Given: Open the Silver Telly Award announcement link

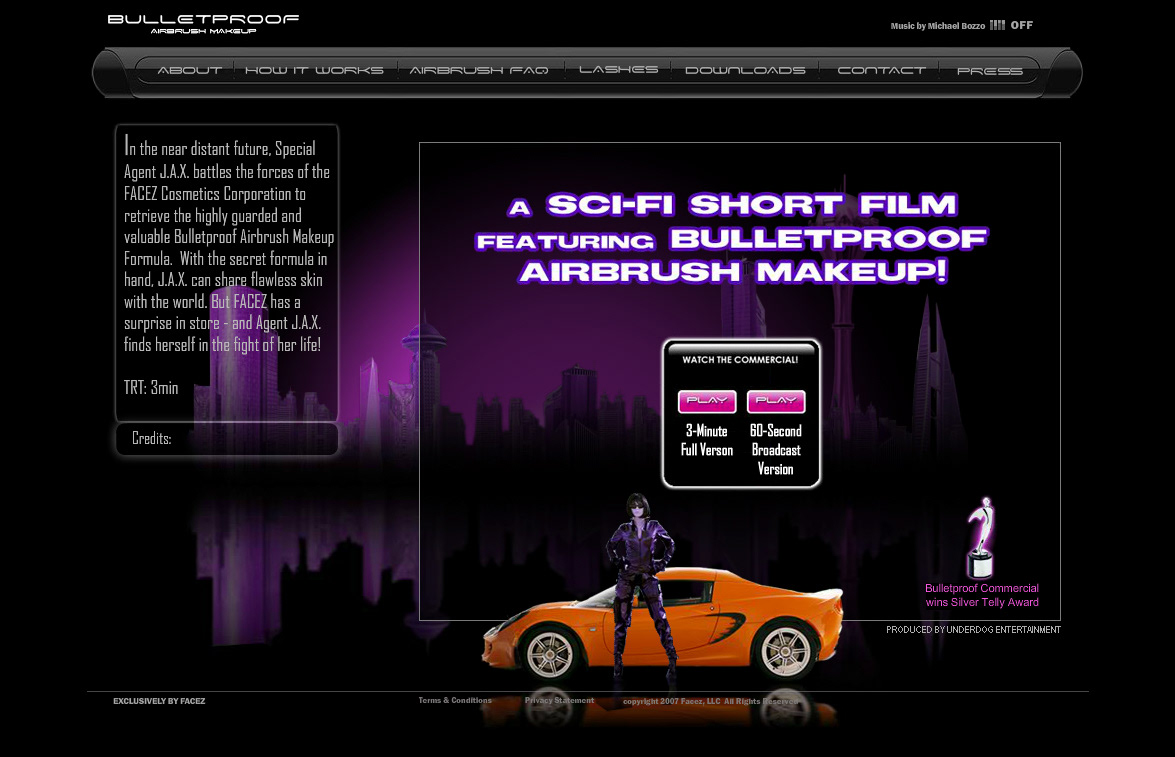Looking at the screenshot, I should coord(982,595).
